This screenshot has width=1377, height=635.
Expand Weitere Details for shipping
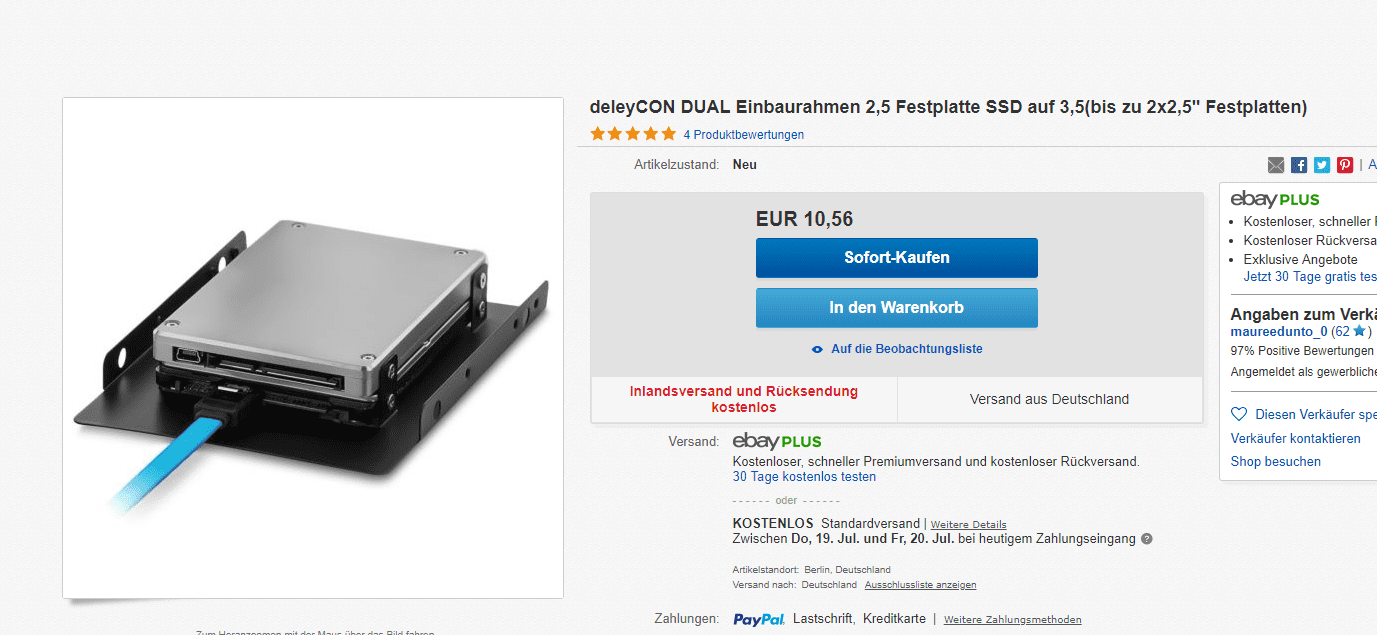(969, 524)
